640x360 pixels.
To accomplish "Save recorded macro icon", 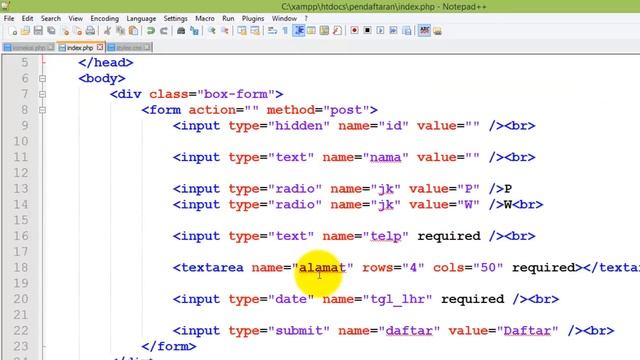I will pos(407,31).
